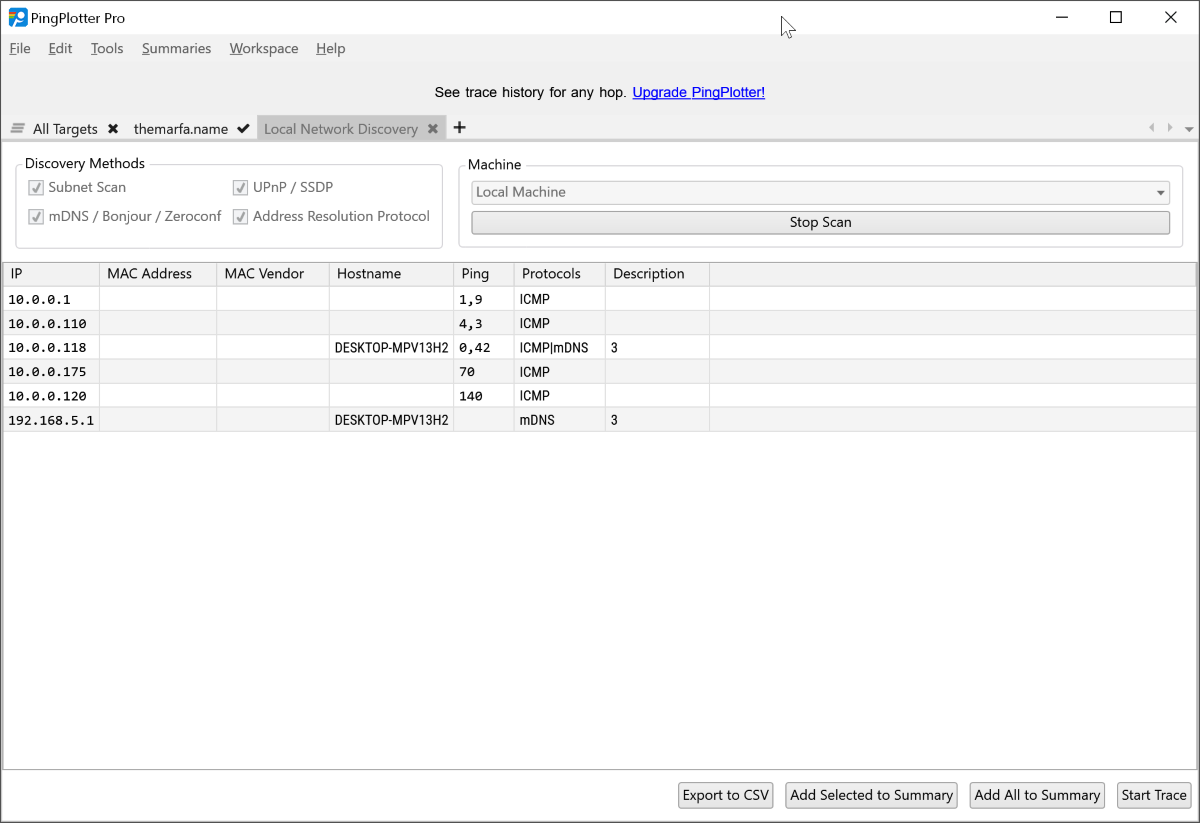Click the ping value 70
This screenshot has width=1200, height=823.
pyautogui.click(x=466, y=372)
